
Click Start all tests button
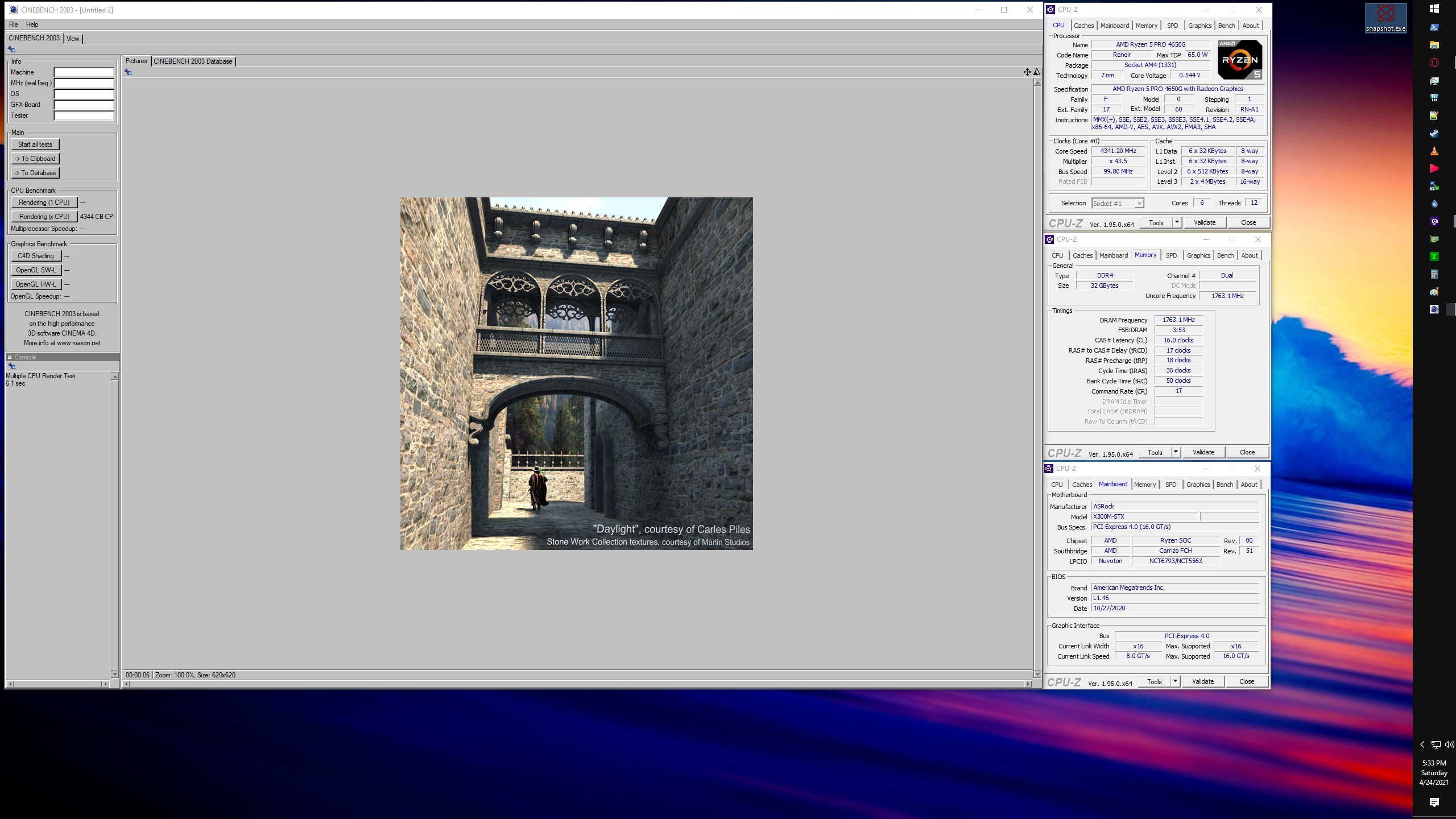coord(35,144)
